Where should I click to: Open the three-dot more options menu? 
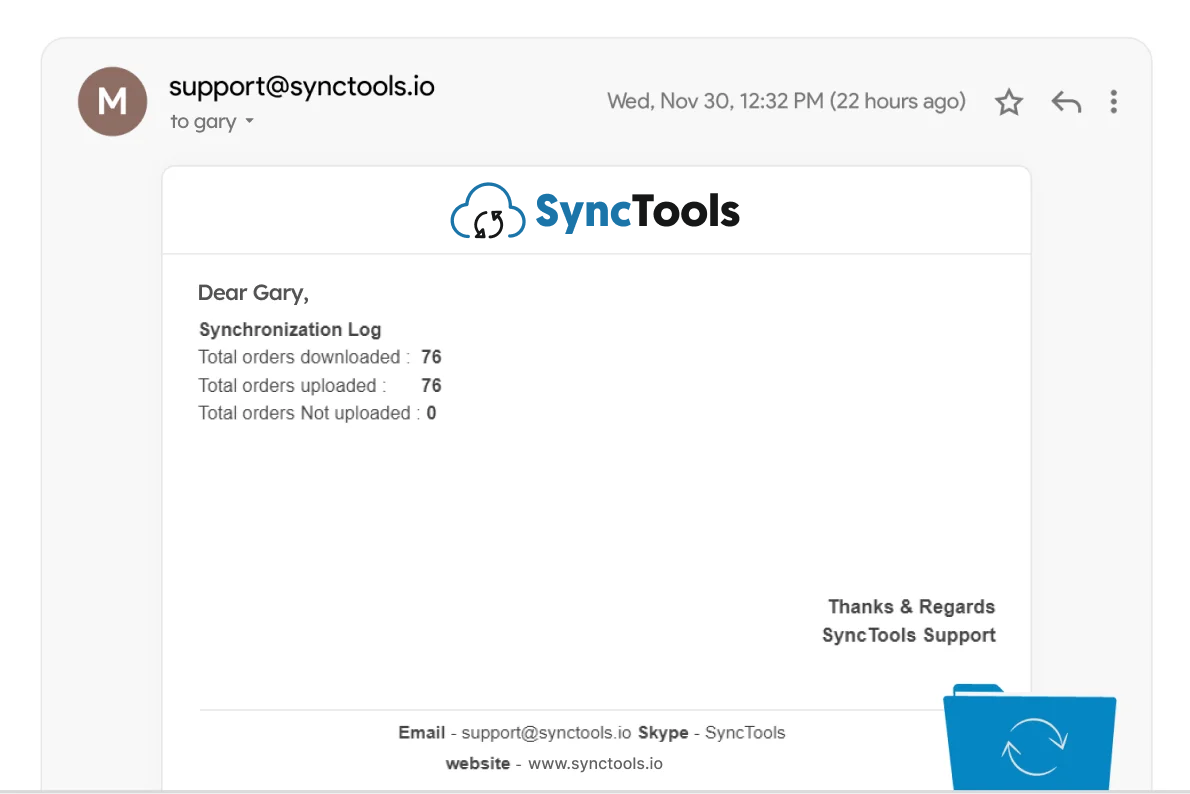[1113, 102]
